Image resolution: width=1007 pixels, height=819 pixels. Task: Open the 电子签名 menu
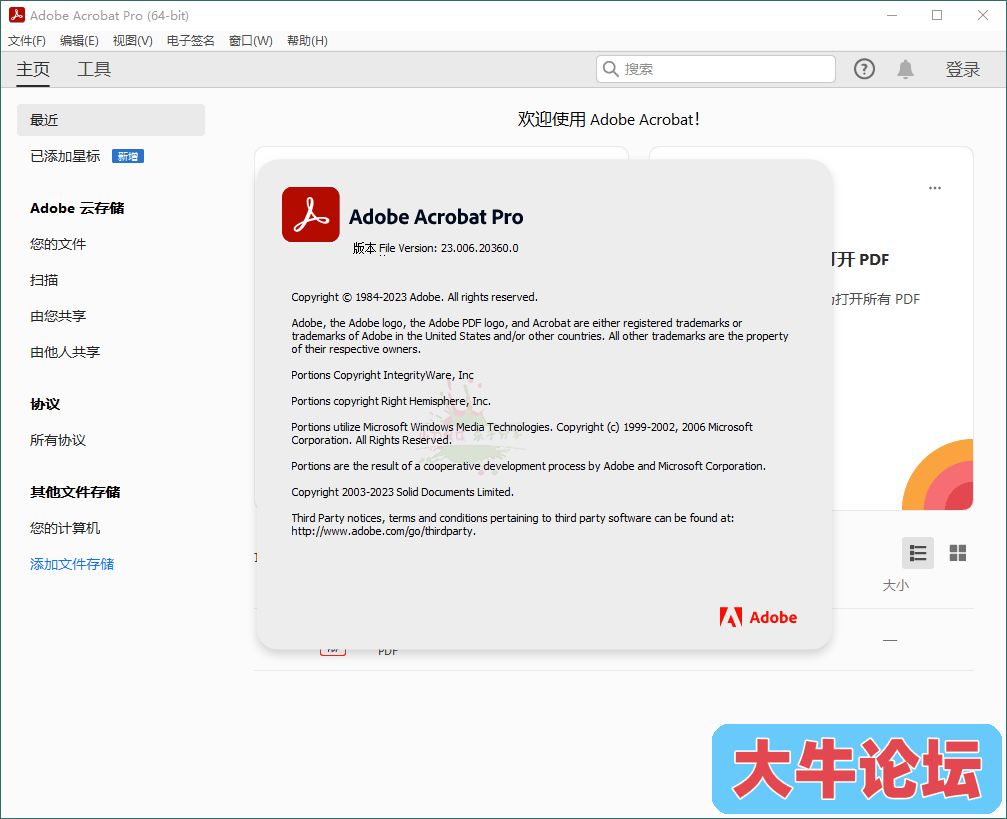point(190,40)
